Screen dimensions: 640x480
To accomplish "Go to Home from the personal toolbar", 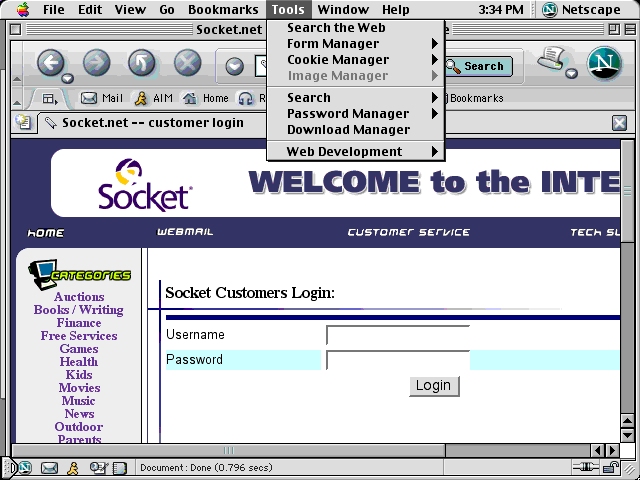I will point(205,98).
